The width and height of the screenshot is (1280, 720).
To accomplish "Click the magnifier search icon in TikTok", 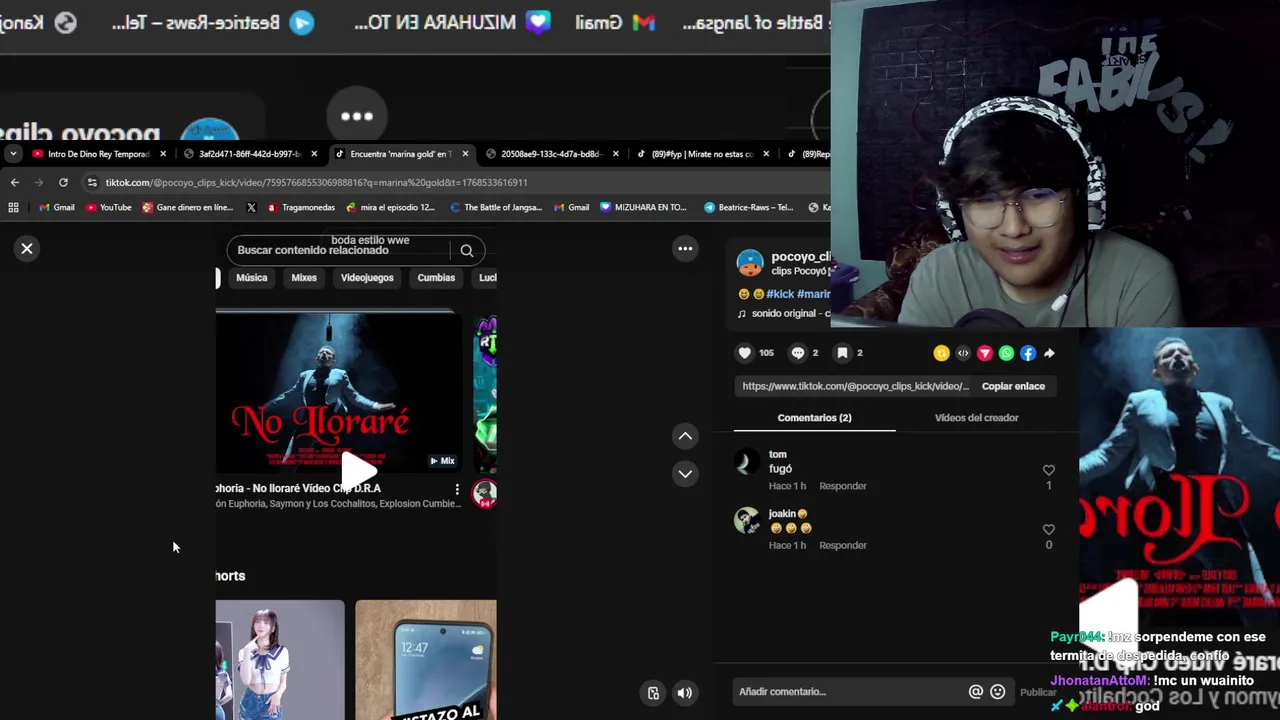I will [x=467, y=250].
